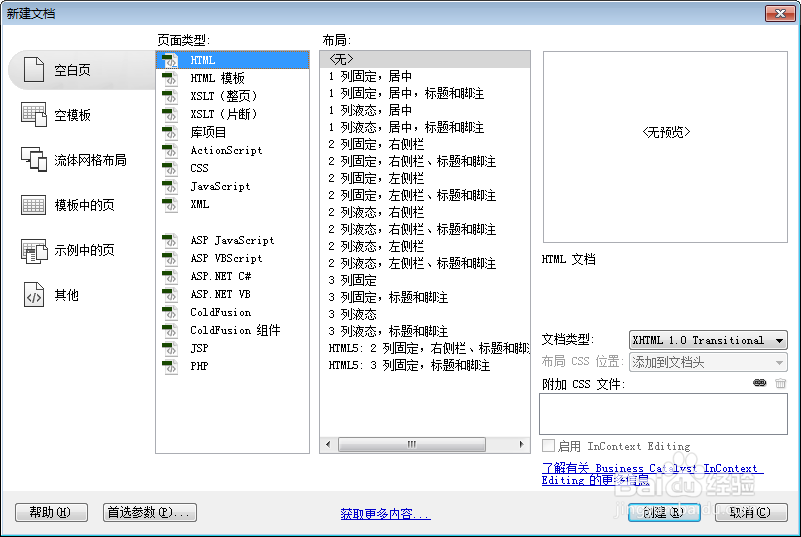Select layout 2 列固定，右侧栏
The width and height of the screenshot is (801, 537).
[x=425, y=145]
